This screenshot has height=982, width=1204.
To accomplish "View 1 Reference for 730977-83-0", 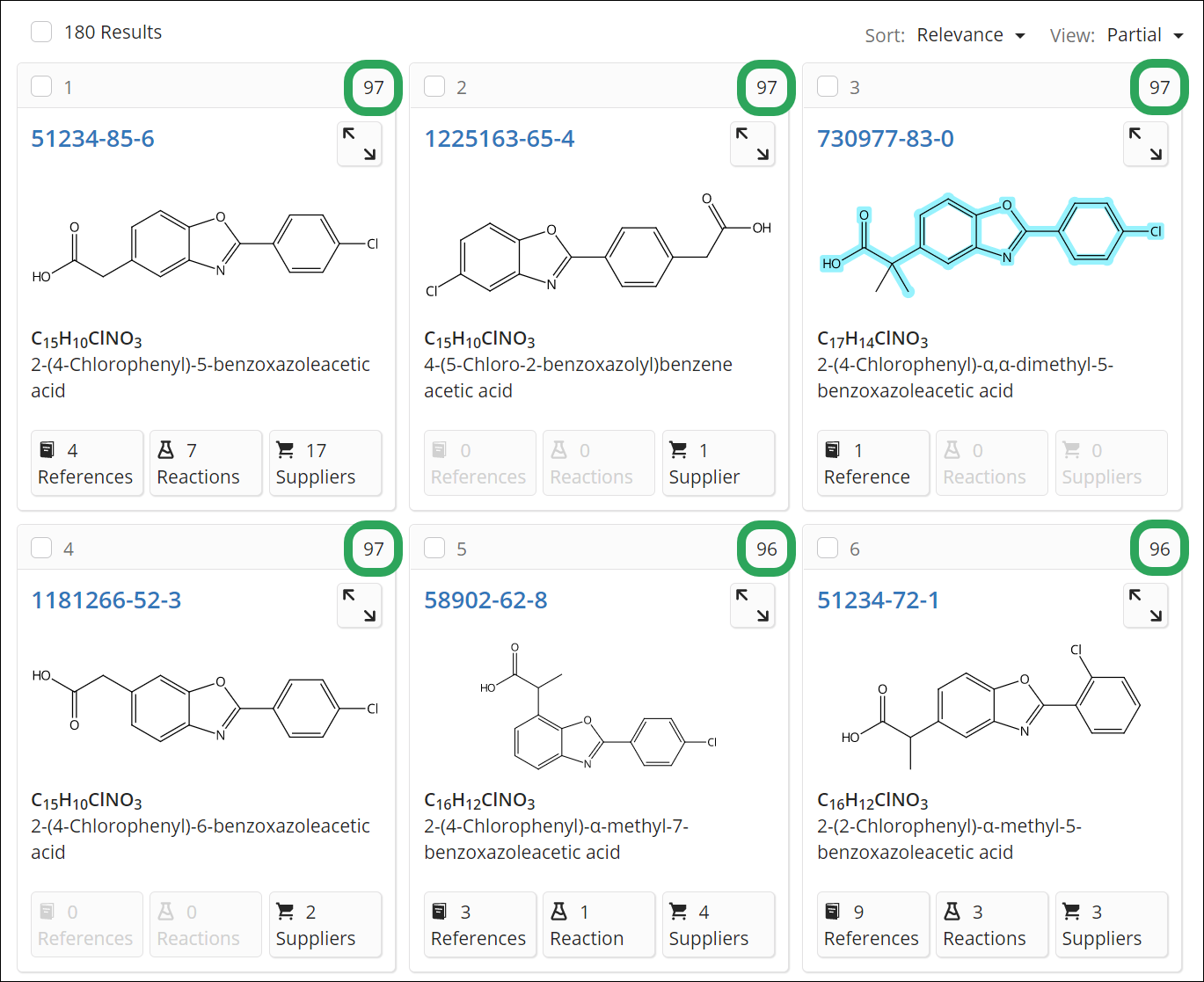I will click(873, 463).
